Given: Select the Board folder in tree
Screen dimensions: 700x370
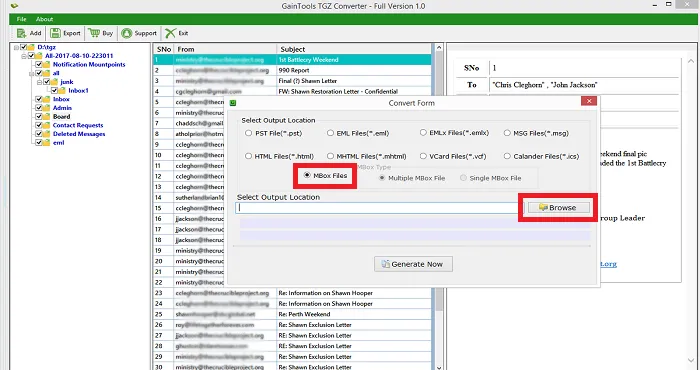Looking at the screenshot, I should pos(62,116).
